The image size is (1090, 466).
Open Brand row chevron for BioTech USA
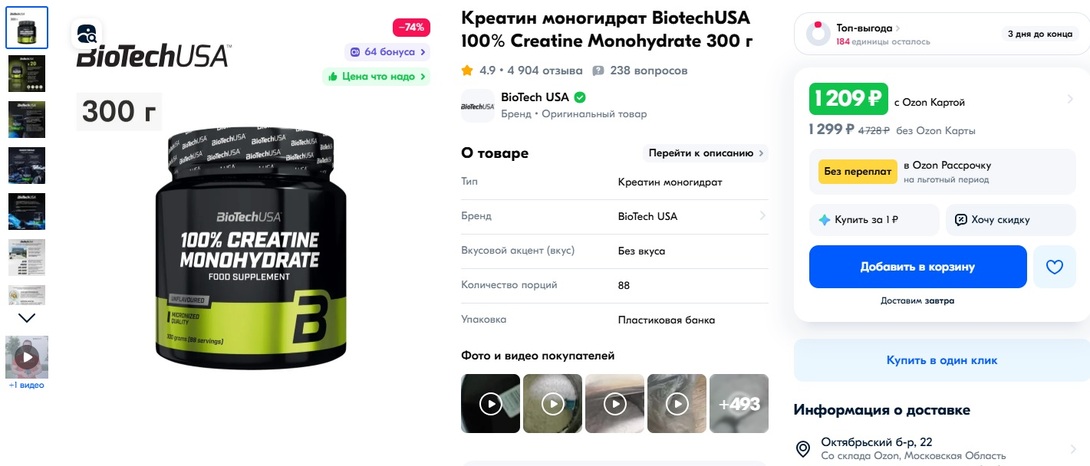(x=763, y=216)
